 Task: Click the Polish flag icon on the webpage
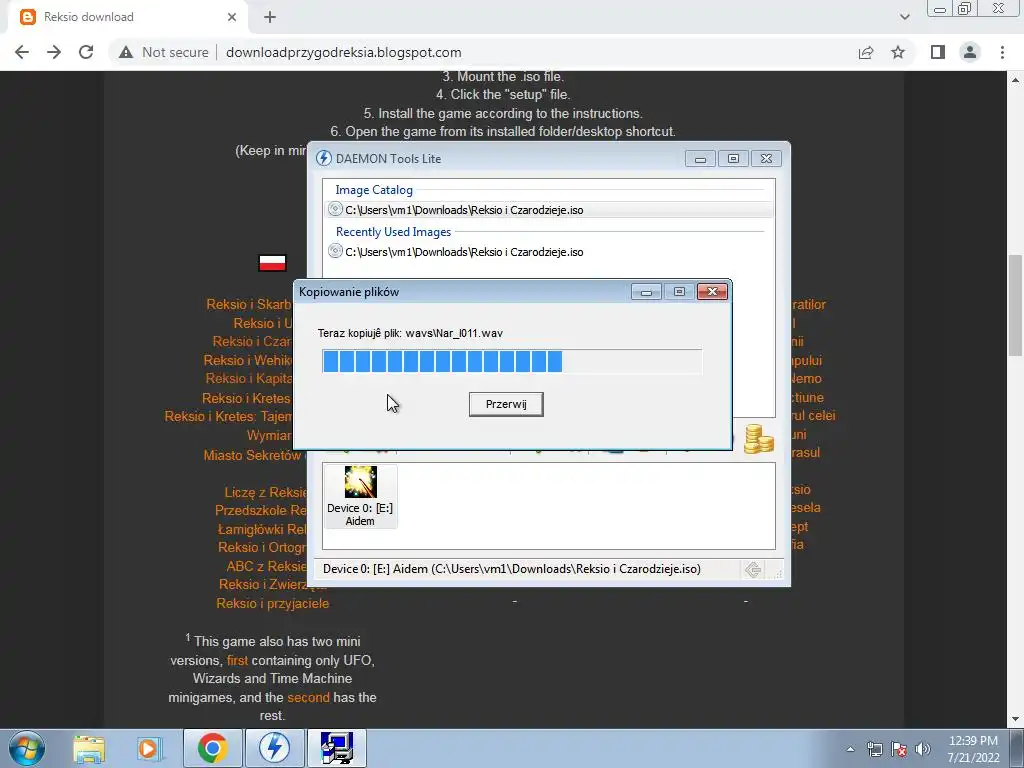tap(272, 263)
